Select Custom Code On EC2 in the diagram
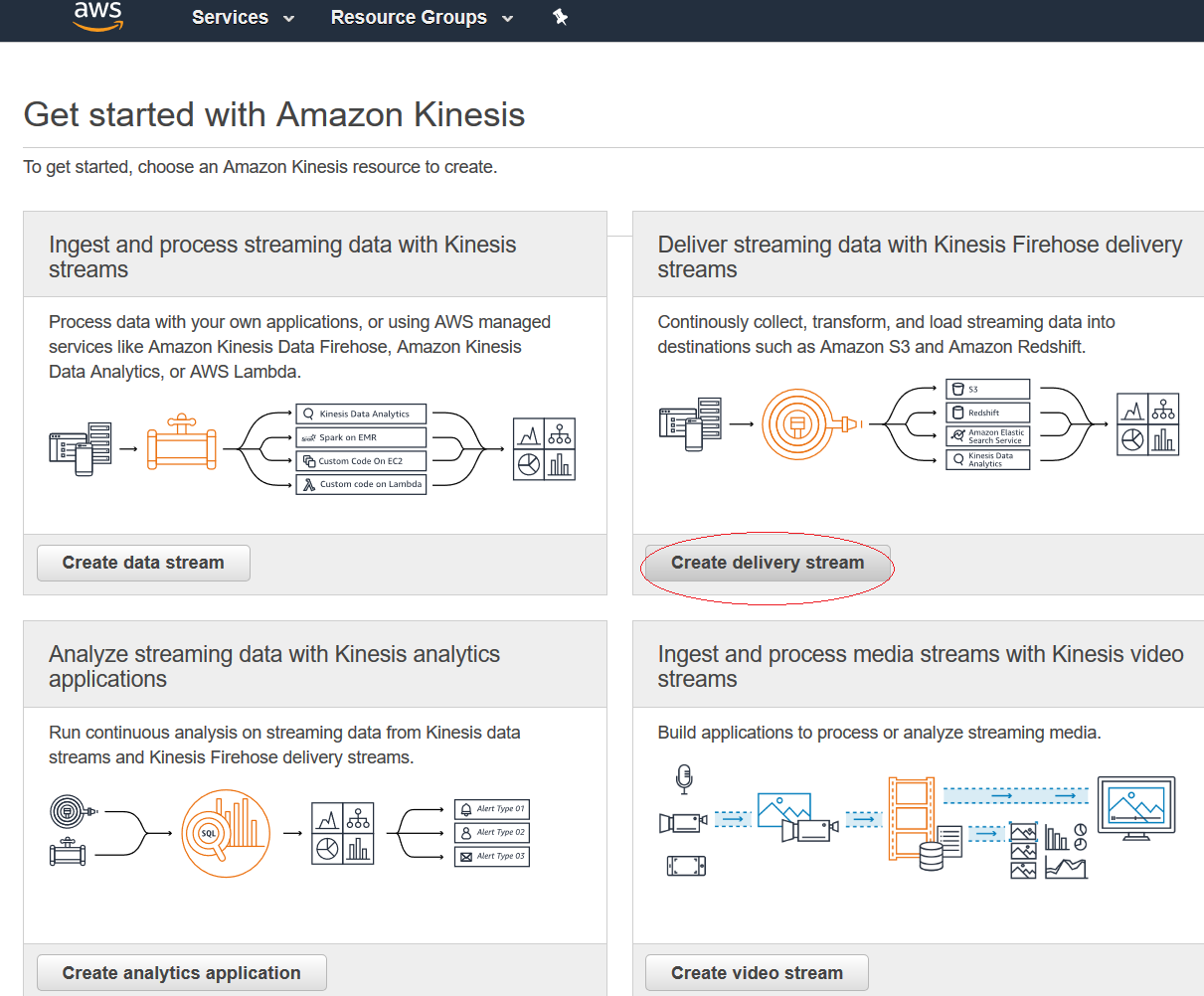 pyautogui.click(x=360, y=460)
